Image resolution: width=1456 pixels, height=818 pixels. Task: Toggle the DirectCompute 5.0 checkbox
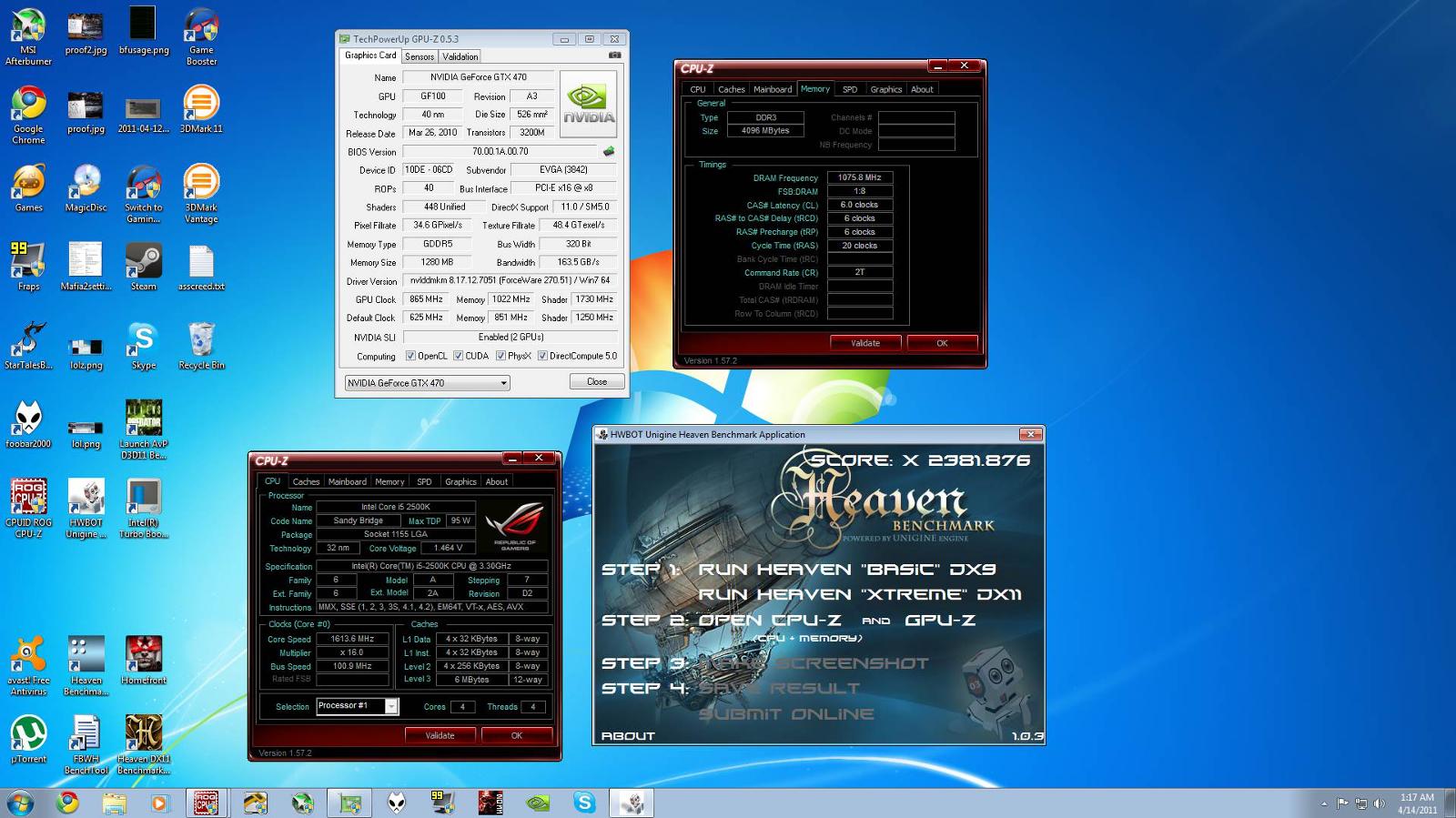coord(542,356)
